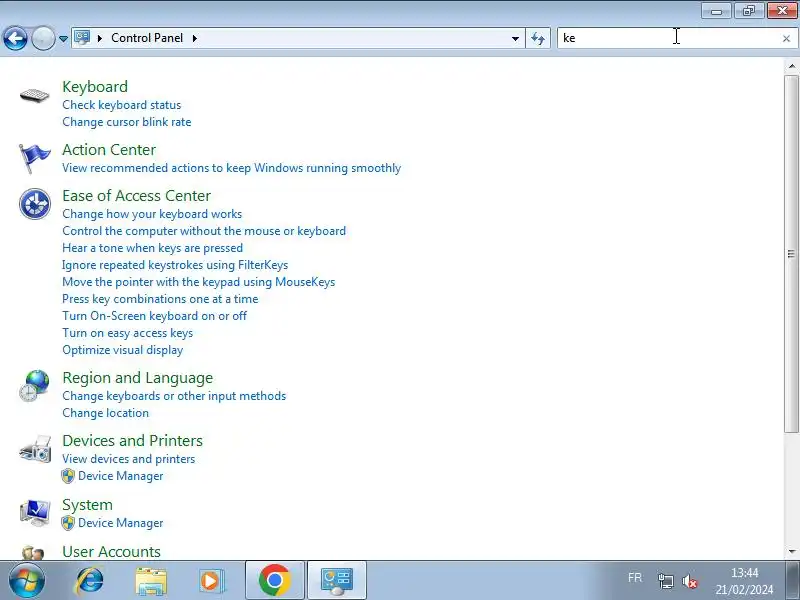Open the Region and Language heading
This screenshot has width=800, height=600.
[137, 378]
